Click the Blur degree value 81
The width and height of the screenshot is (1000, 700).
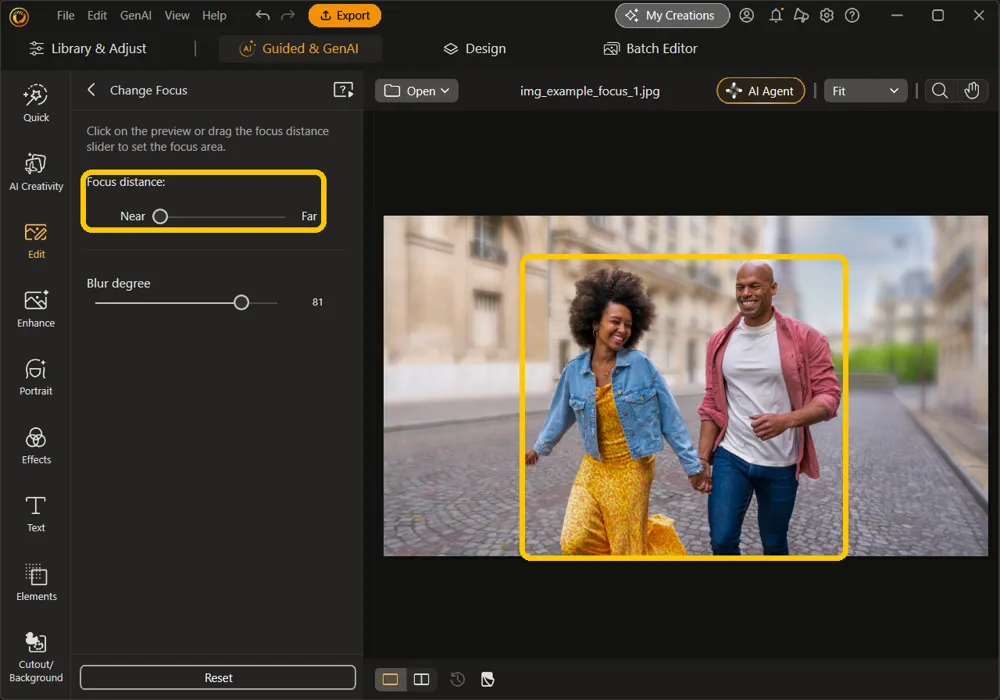pyautogui.click(x=317, y=302)
